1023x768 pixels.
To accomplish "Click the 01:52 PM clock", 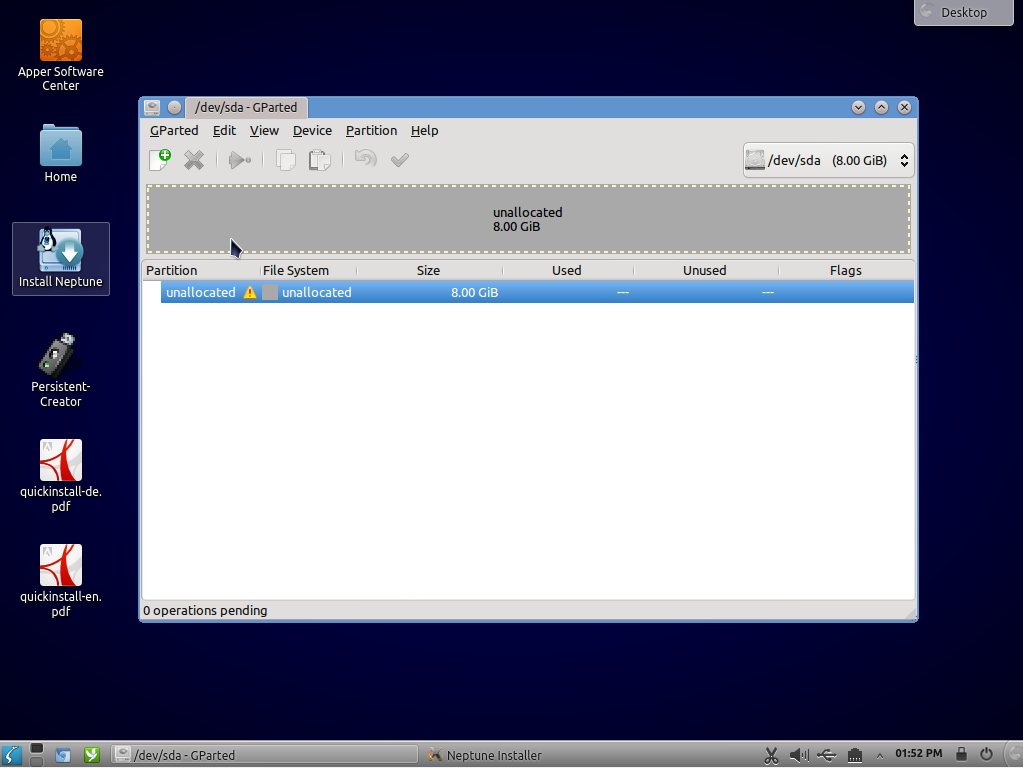I will pyautogui.click(x=919, y=754).
